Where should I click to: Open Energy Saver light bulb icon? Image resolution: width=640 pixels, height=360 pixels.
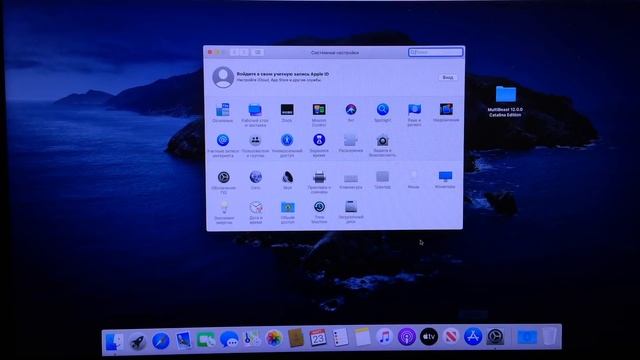tap(224, 207)
